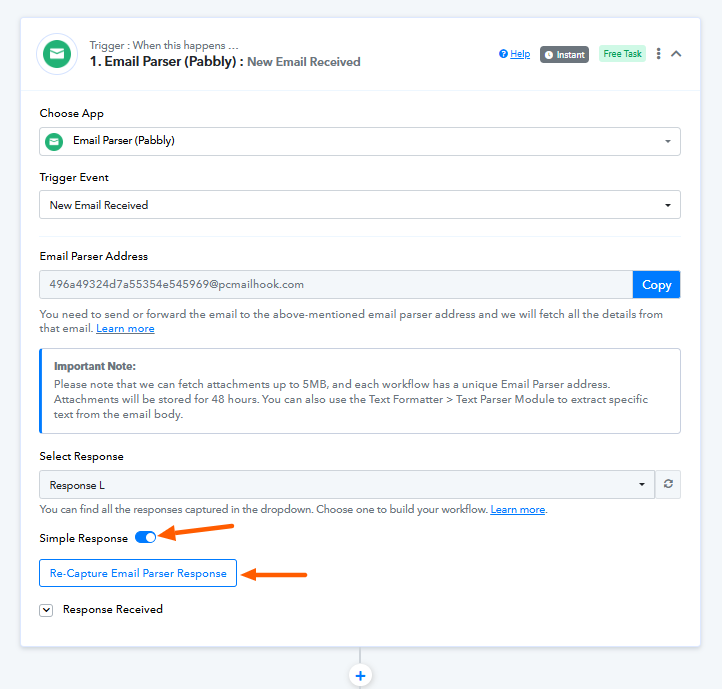722x689 pixels.
Task: Add a new step with plus icon
Action: (361, 676)
